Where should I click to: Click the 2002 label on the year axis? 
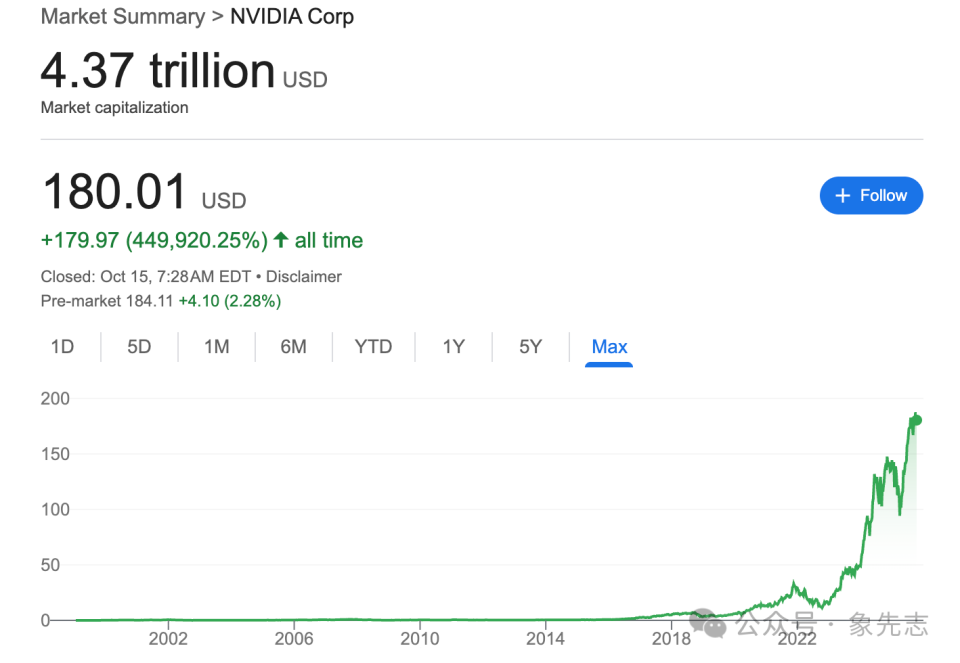point(169,638)
